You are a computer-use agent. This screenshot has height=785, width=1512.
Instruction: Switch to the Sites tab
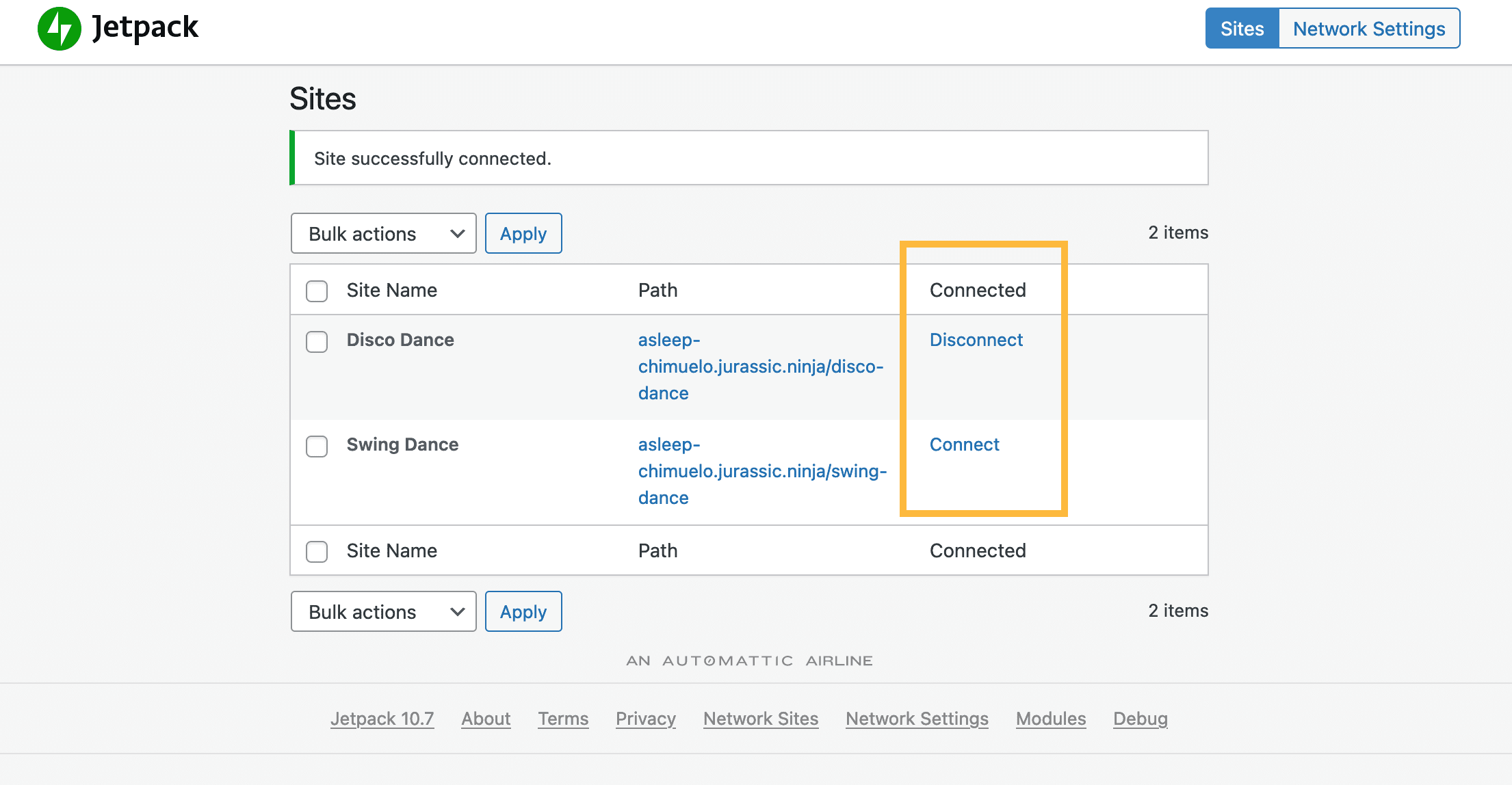point(1242,29)
